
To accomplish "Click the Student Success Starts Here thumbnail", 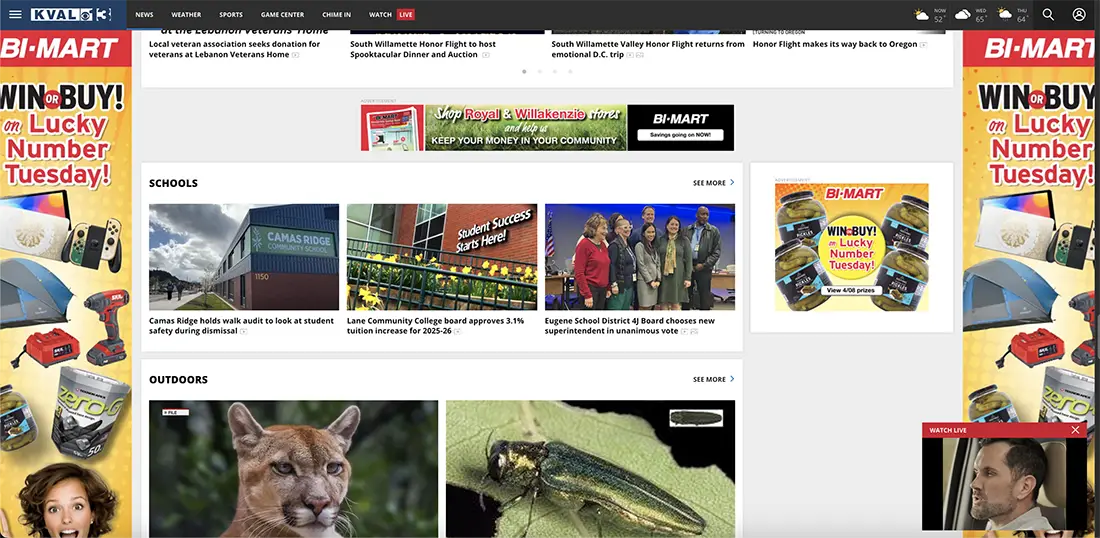I will click(x=442, y=257).
